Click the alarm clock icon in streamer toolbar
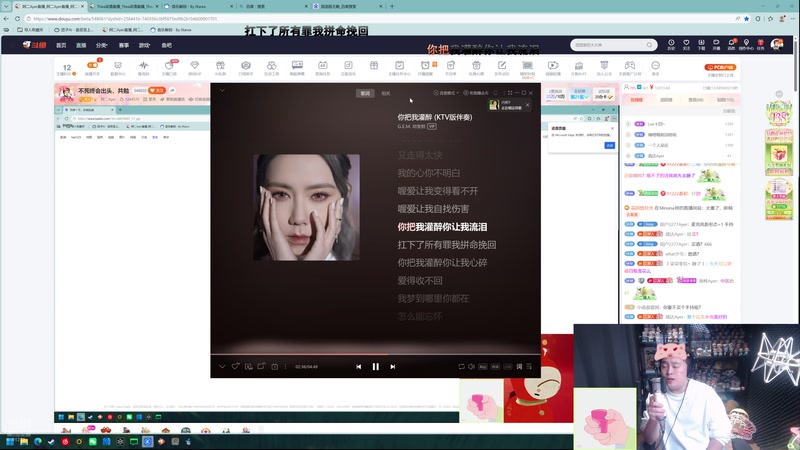 (x=424, y=65)
